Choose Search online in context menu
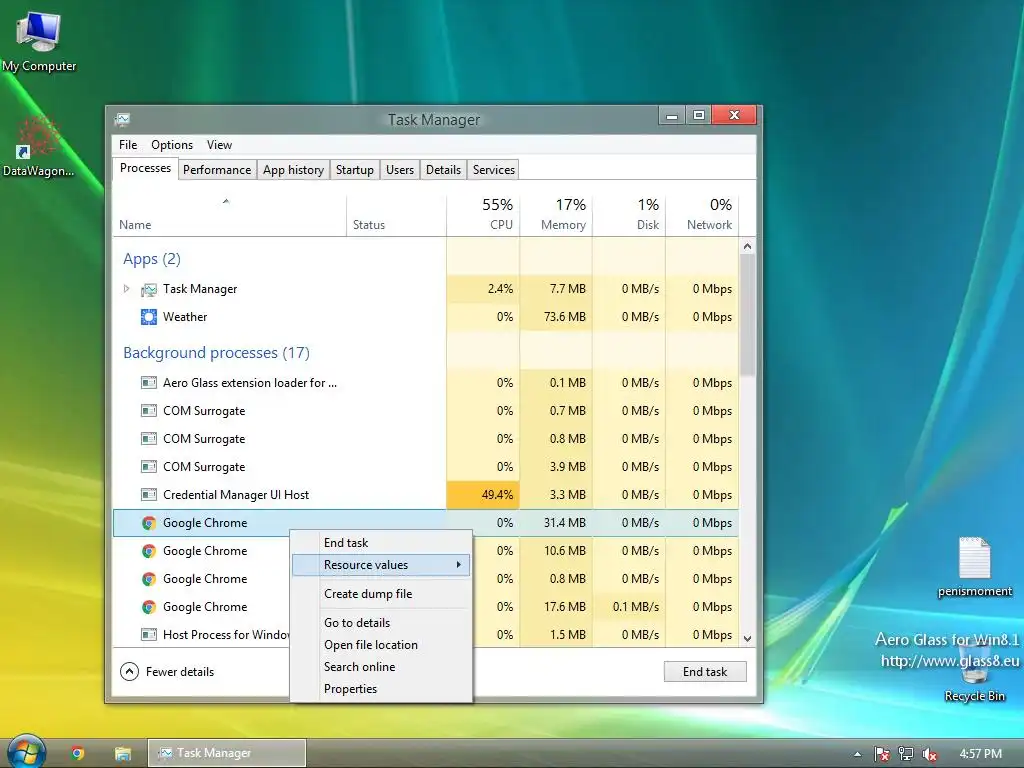The height and width of the screenshot is (768, 1024). 381,667
